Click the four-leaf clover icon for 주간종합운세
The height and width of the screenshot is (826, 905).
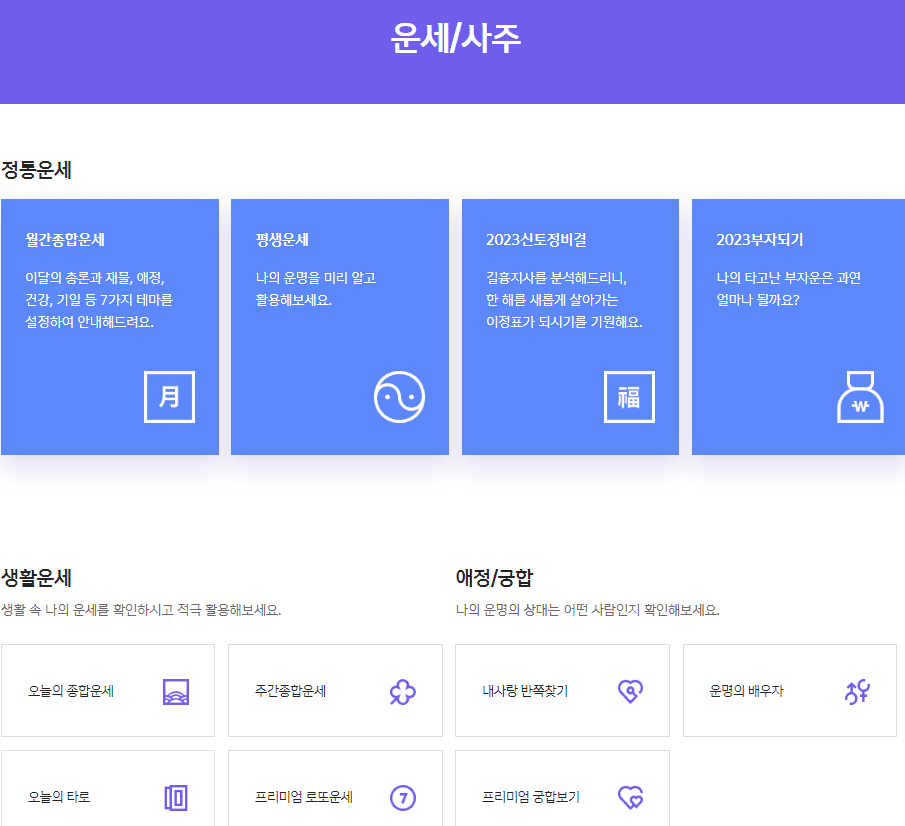(x=403, y=690)
